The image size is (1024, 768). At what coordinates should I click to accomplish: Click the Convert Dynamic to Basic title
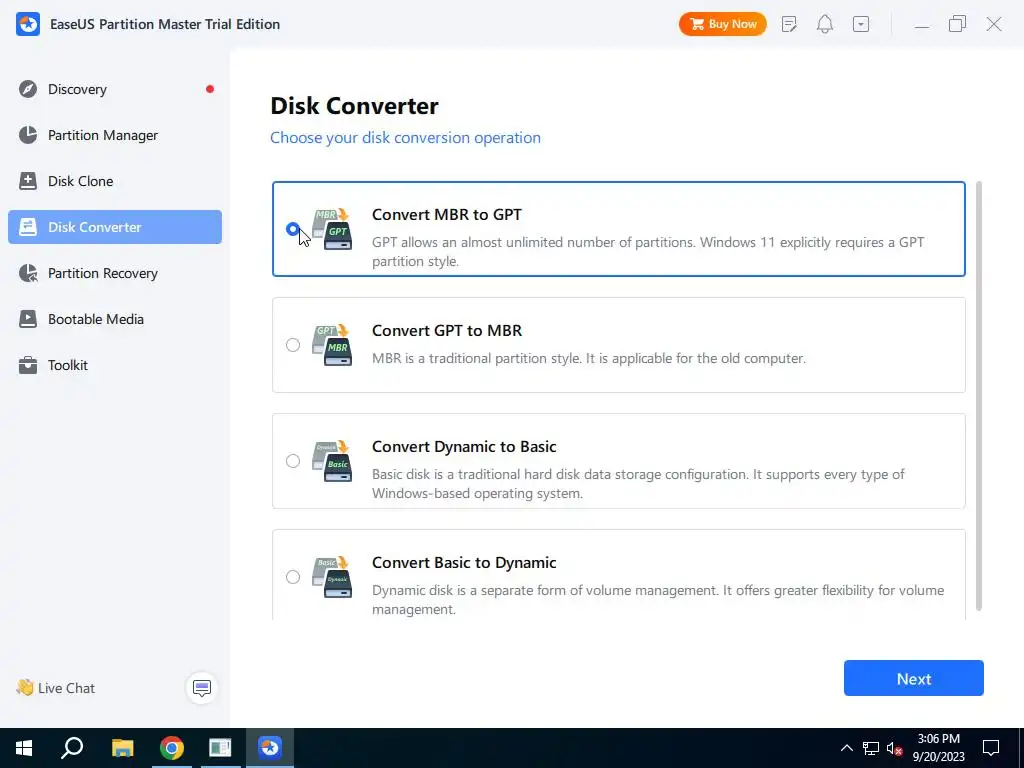[x=464, y=447]
